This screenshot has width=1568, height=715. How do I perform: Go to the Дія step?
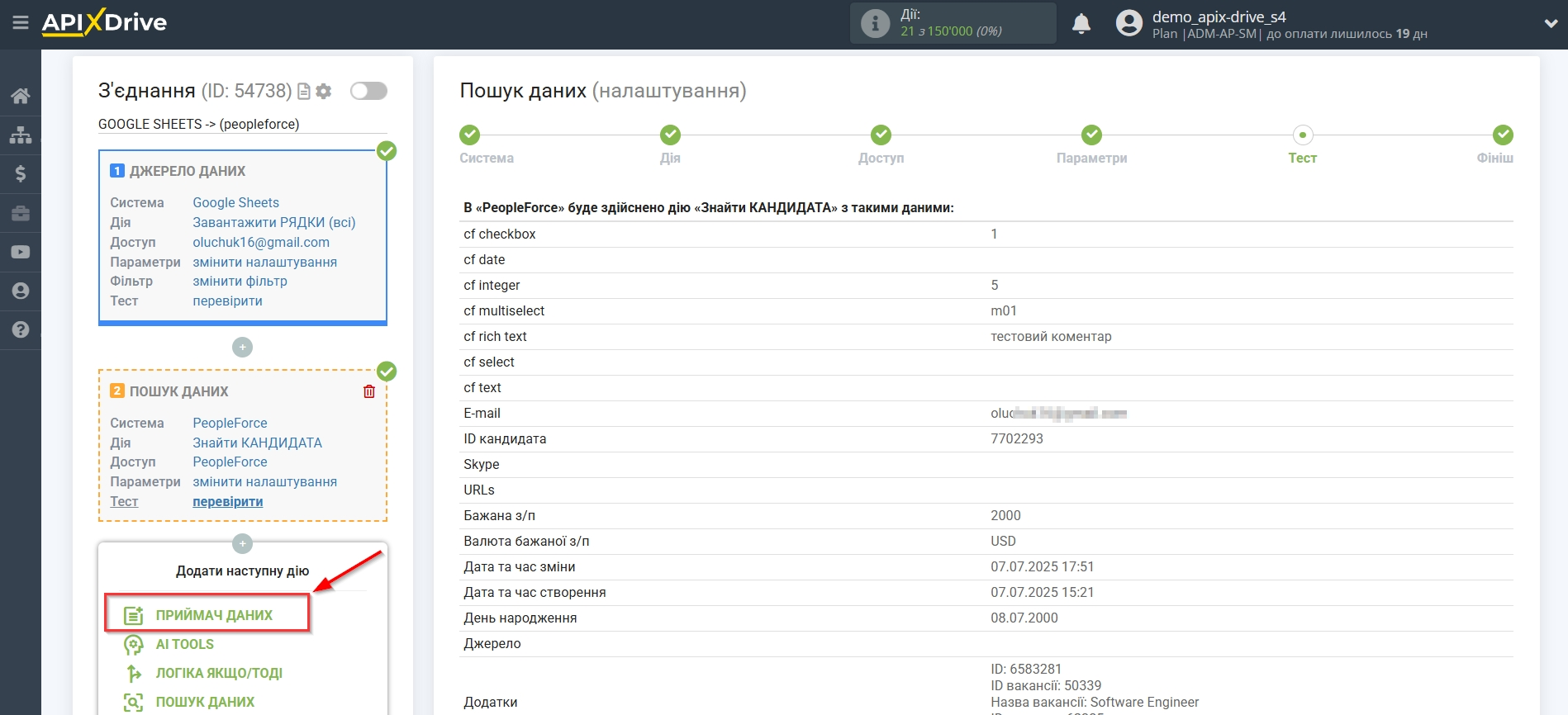coord(670,144)
